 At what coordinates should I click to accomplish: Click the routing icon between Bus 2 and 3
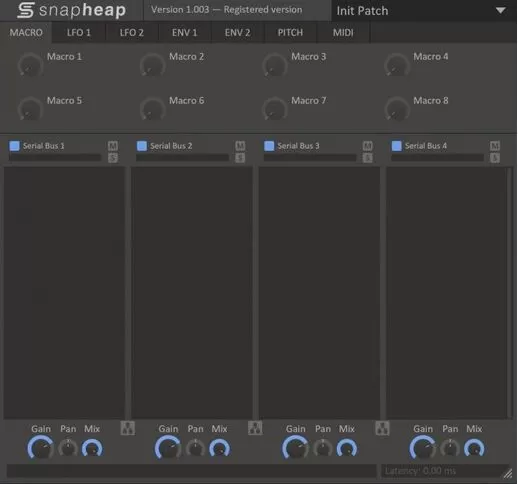click(255, 428)
